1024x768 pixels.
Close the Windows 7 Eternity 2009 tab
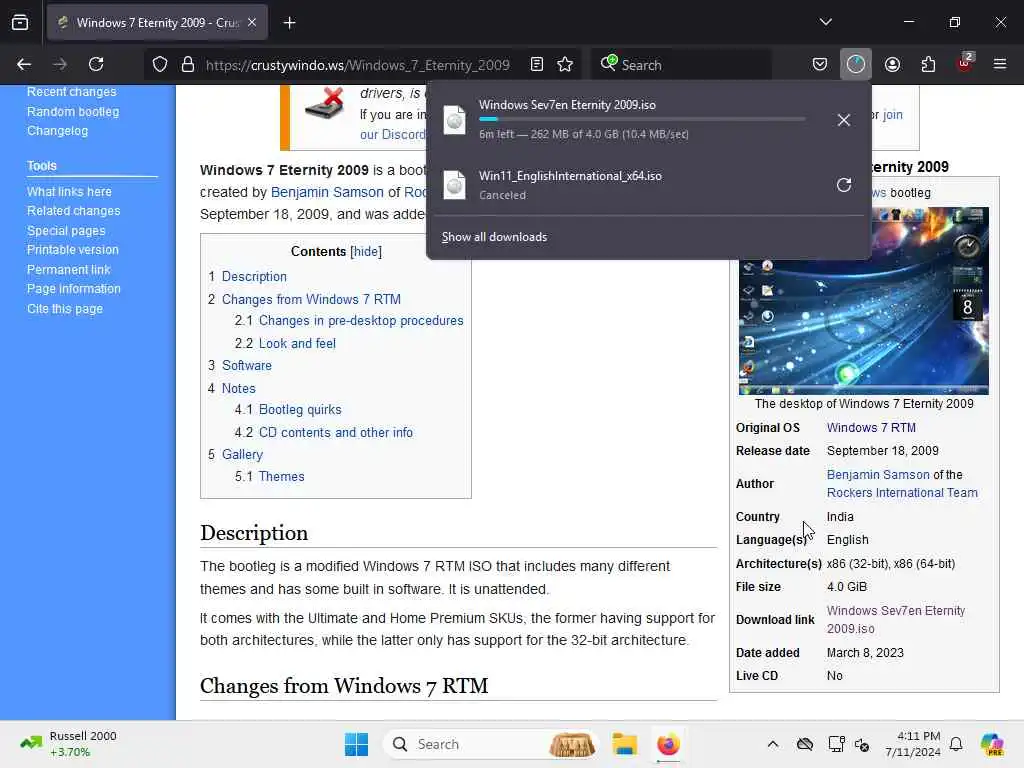(252, 23)
